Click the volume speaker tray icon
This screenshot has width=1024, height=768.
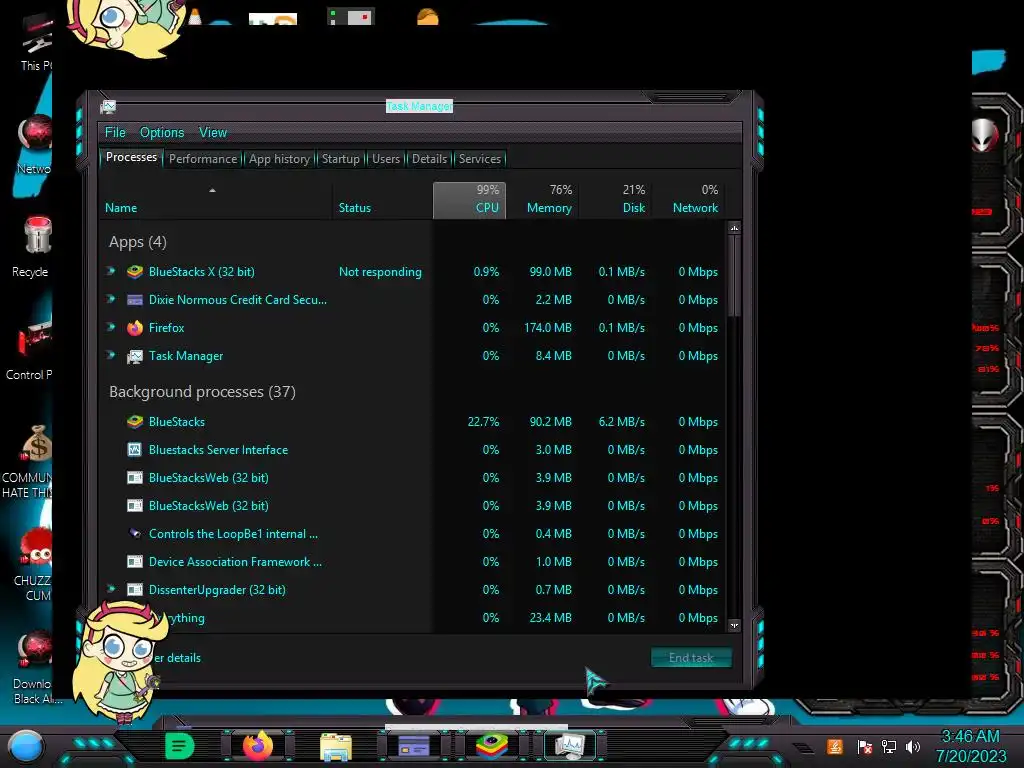[x=913, y=746]
